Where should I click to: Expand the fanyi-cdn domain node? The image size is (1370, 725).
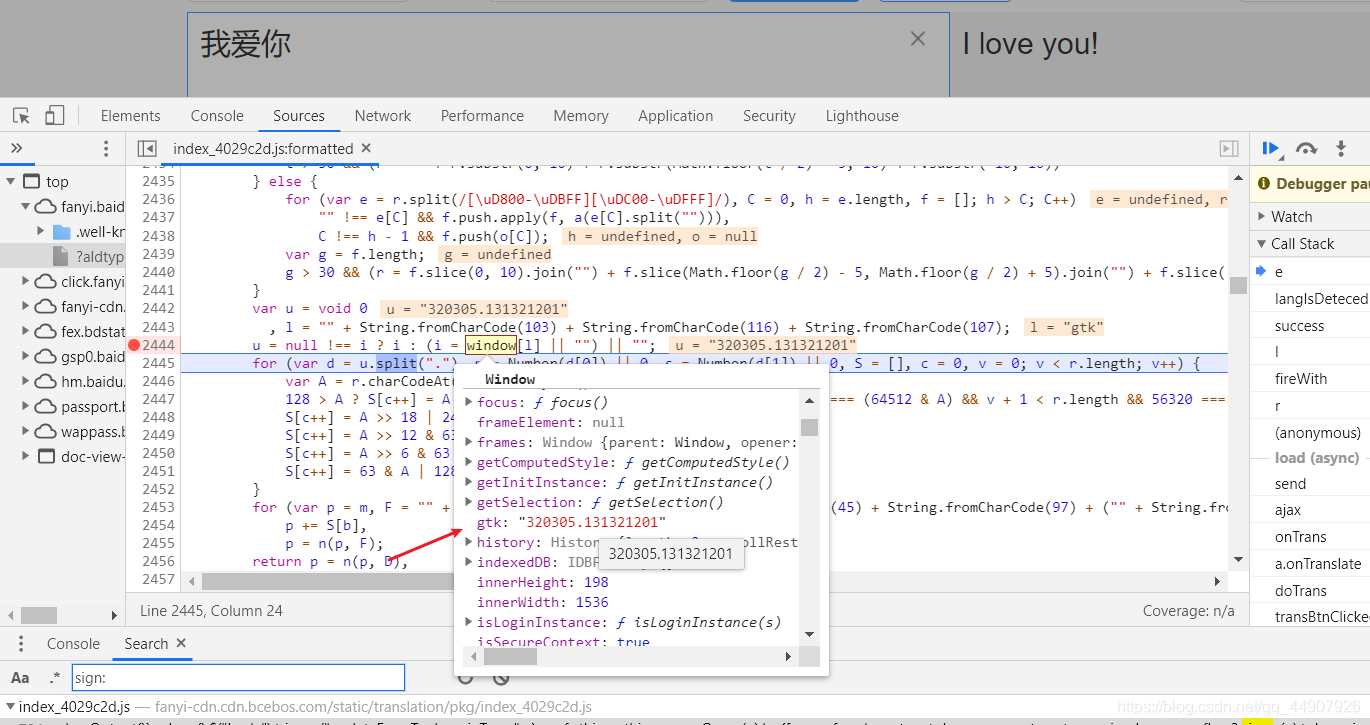26,307
